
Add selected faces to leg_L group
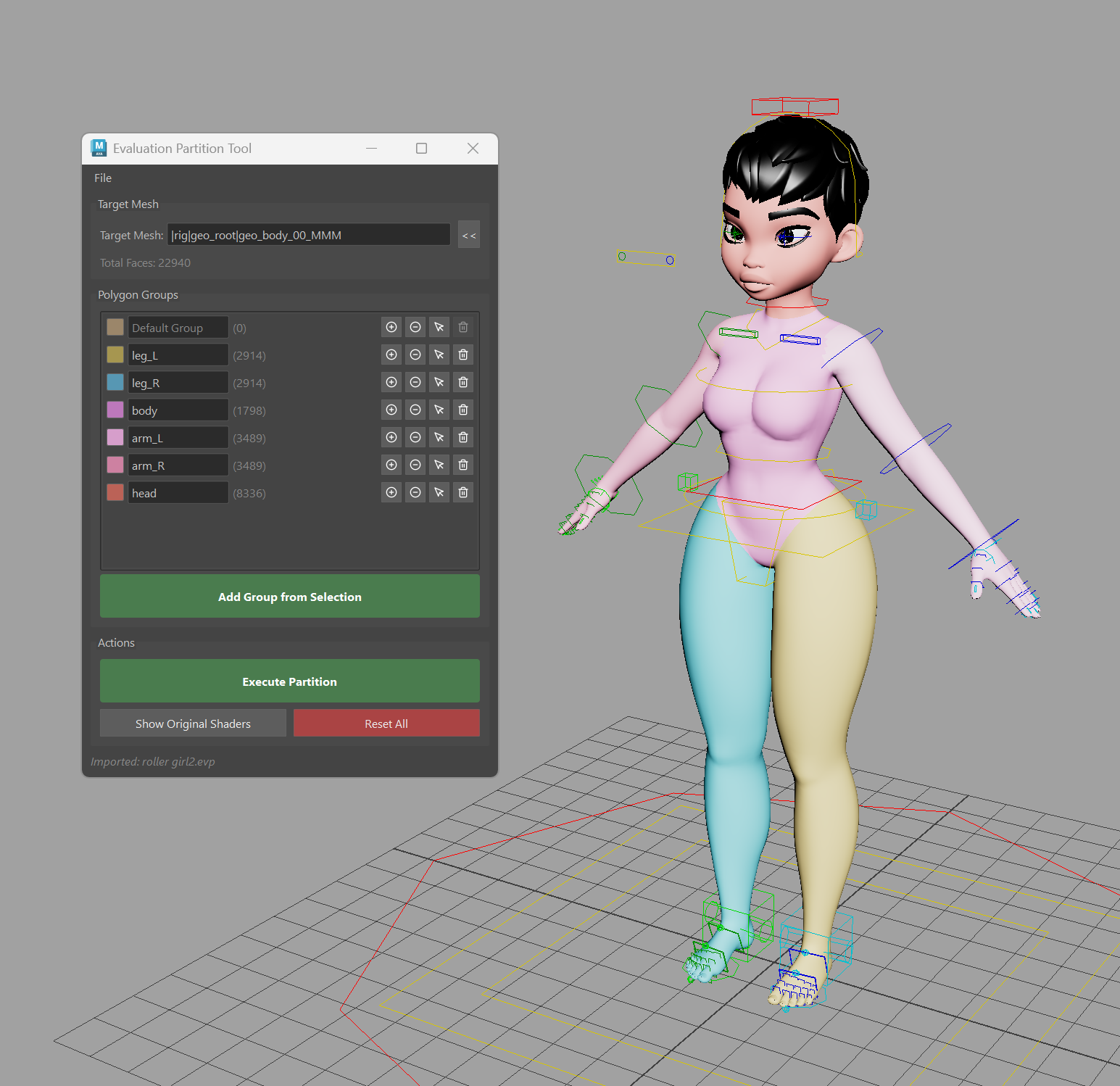pos(391,355)
